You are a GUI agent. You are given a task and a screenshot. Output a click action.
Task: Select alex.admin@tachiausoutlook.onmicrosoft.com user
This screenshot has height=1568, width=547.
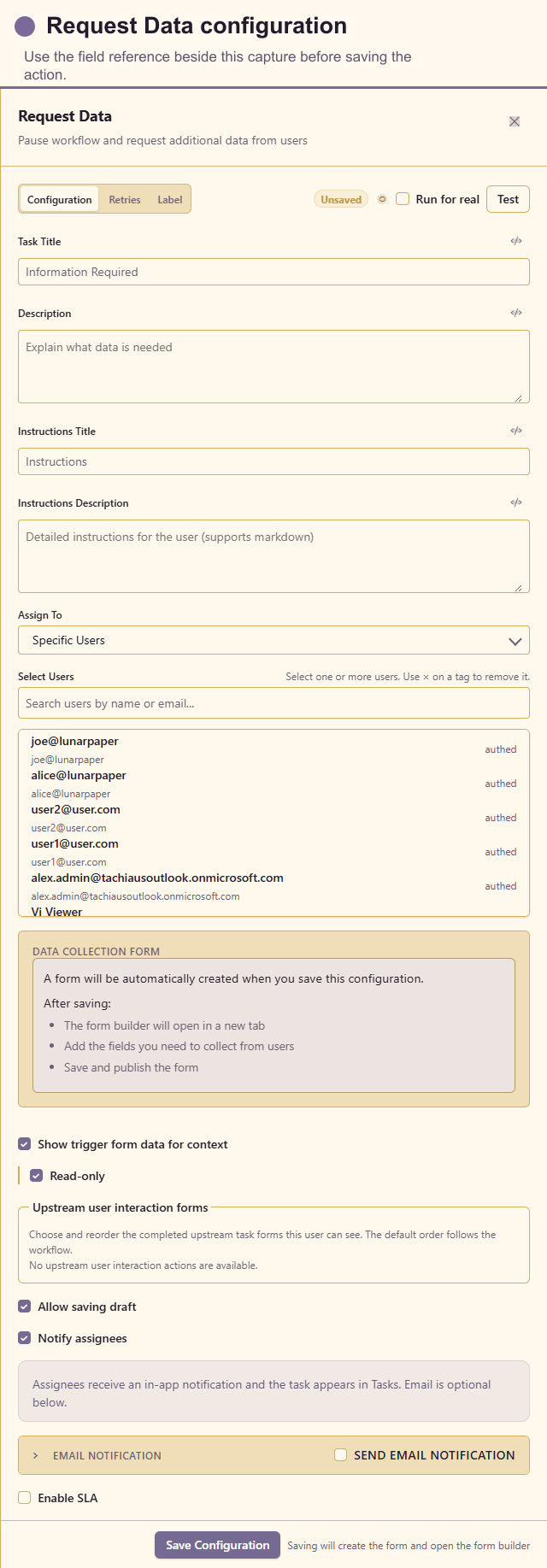(x=273, y=886)
